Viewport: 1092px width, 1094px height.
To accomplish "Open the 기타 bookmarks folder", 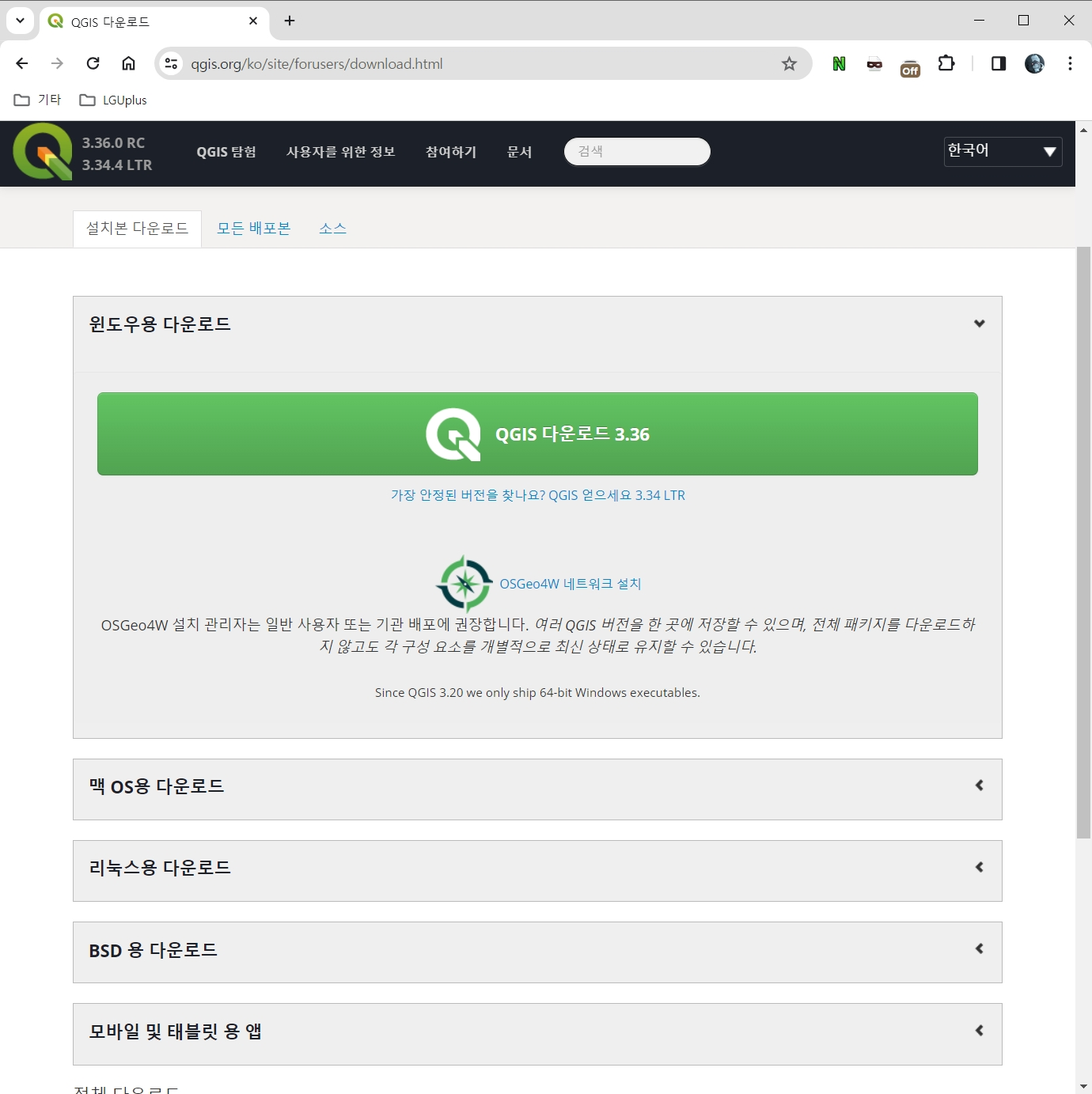I will [38, 100].
